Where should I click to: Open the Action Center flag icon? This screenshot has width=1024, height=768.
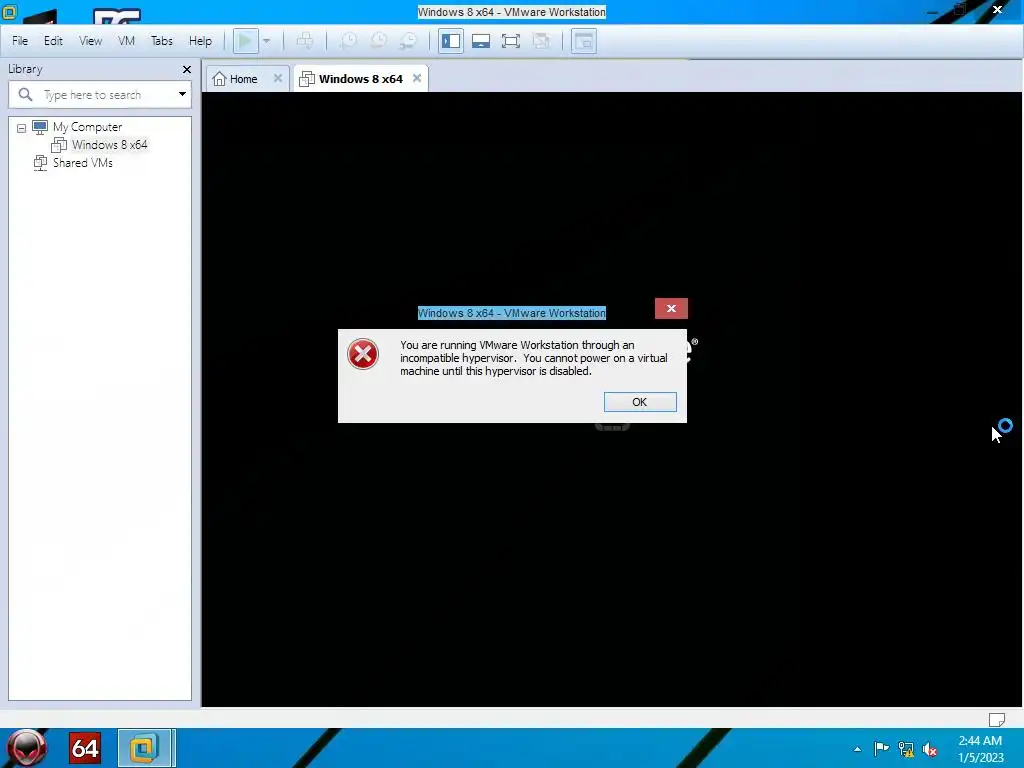pos(881,748)
